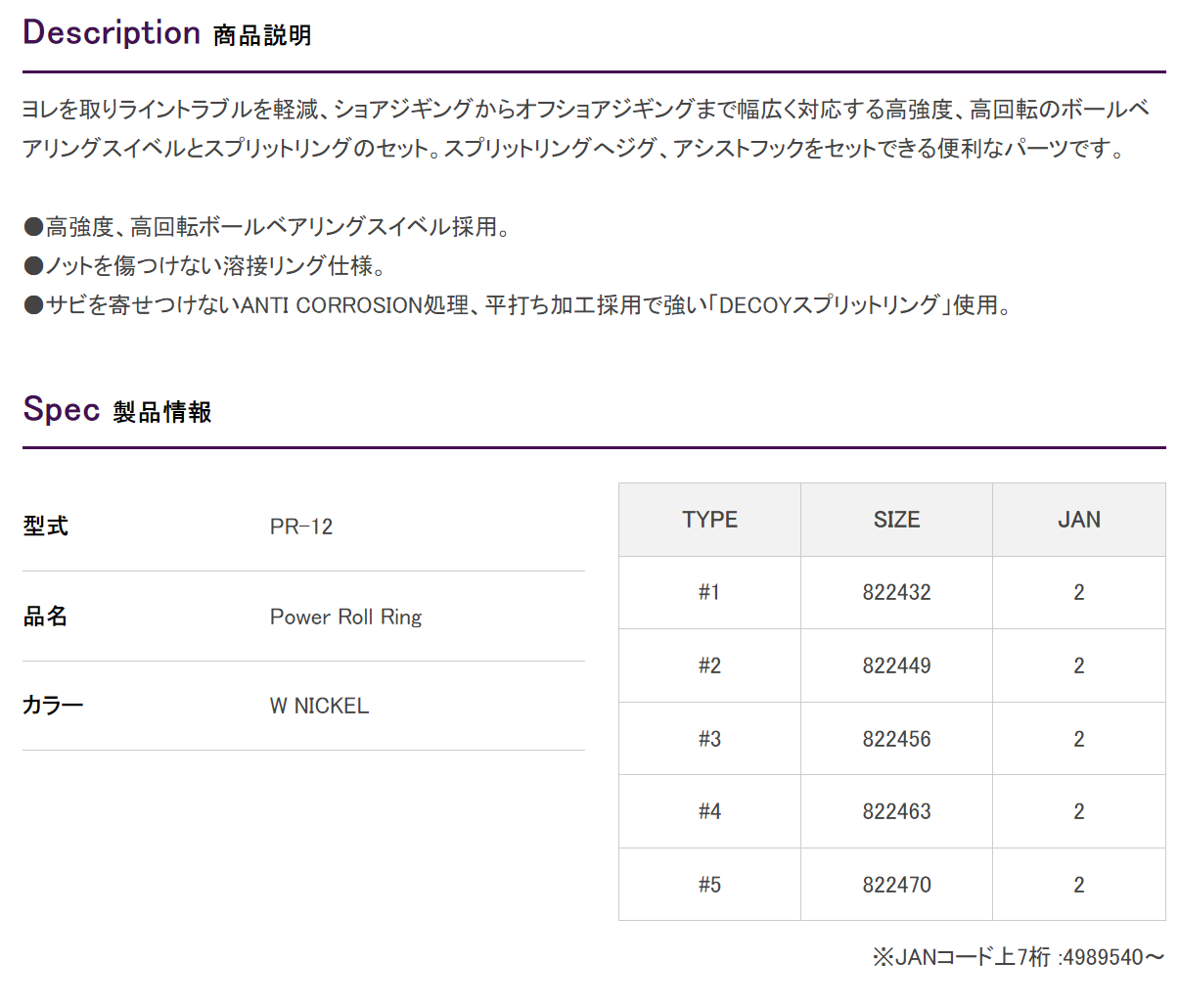Image resolution: width=1179 pixels, height=1008 pixels.
Task: Click the Spec 製品情報 heading
Action: coord(117,410)
